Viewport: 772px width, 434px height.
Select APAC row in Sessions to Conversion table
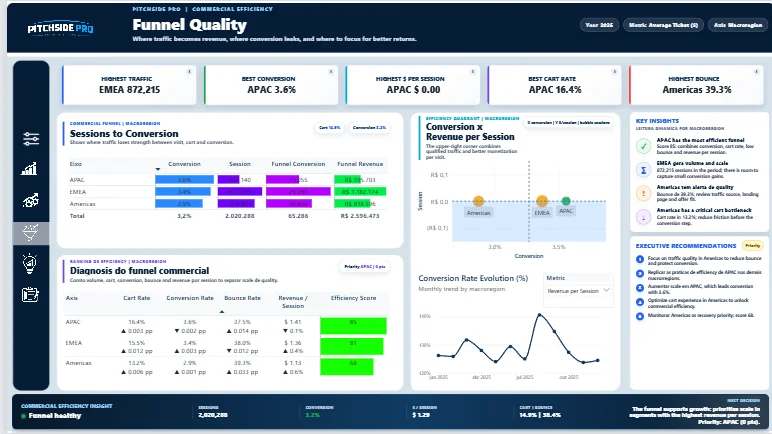pos(228,180)
